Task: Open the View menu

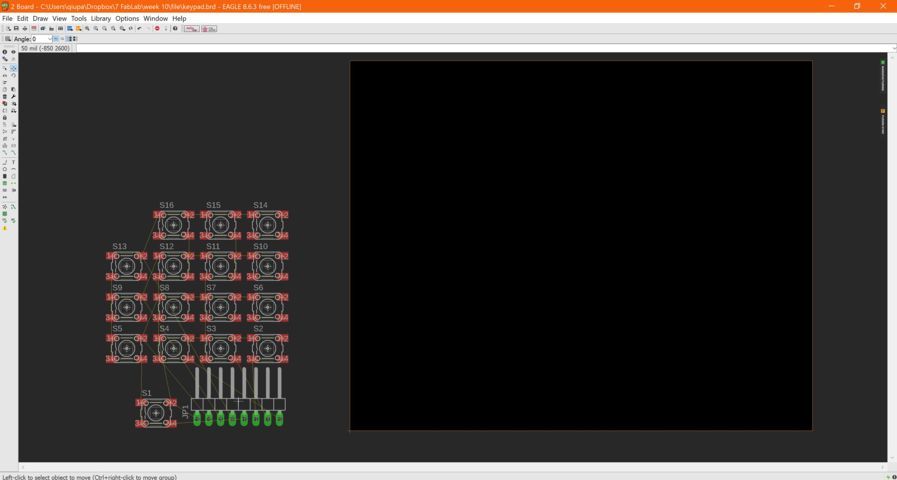Action: coord(59,18)
